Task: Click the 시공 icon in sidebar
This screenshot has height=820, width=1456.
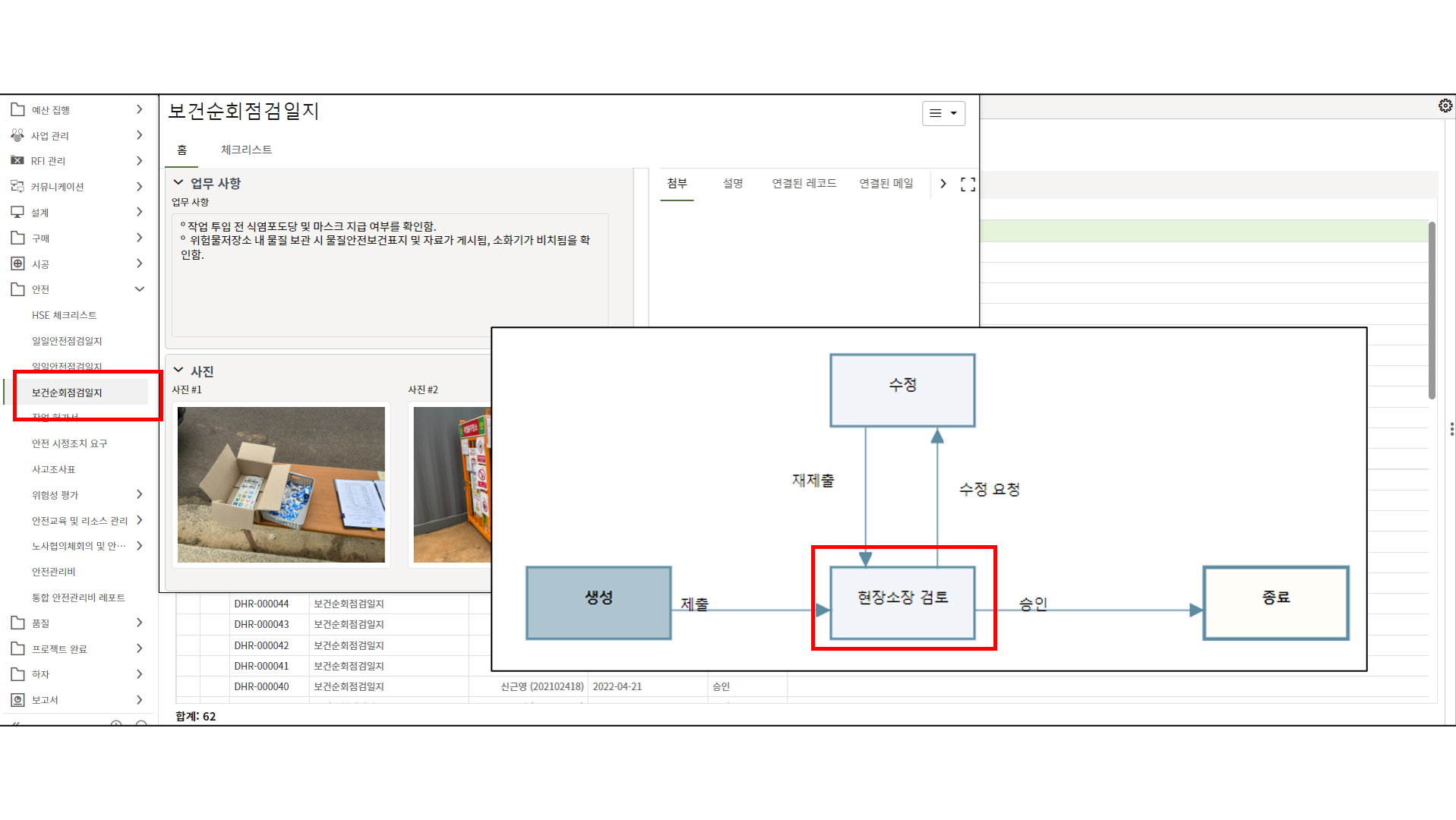Action: pos(17,264)
